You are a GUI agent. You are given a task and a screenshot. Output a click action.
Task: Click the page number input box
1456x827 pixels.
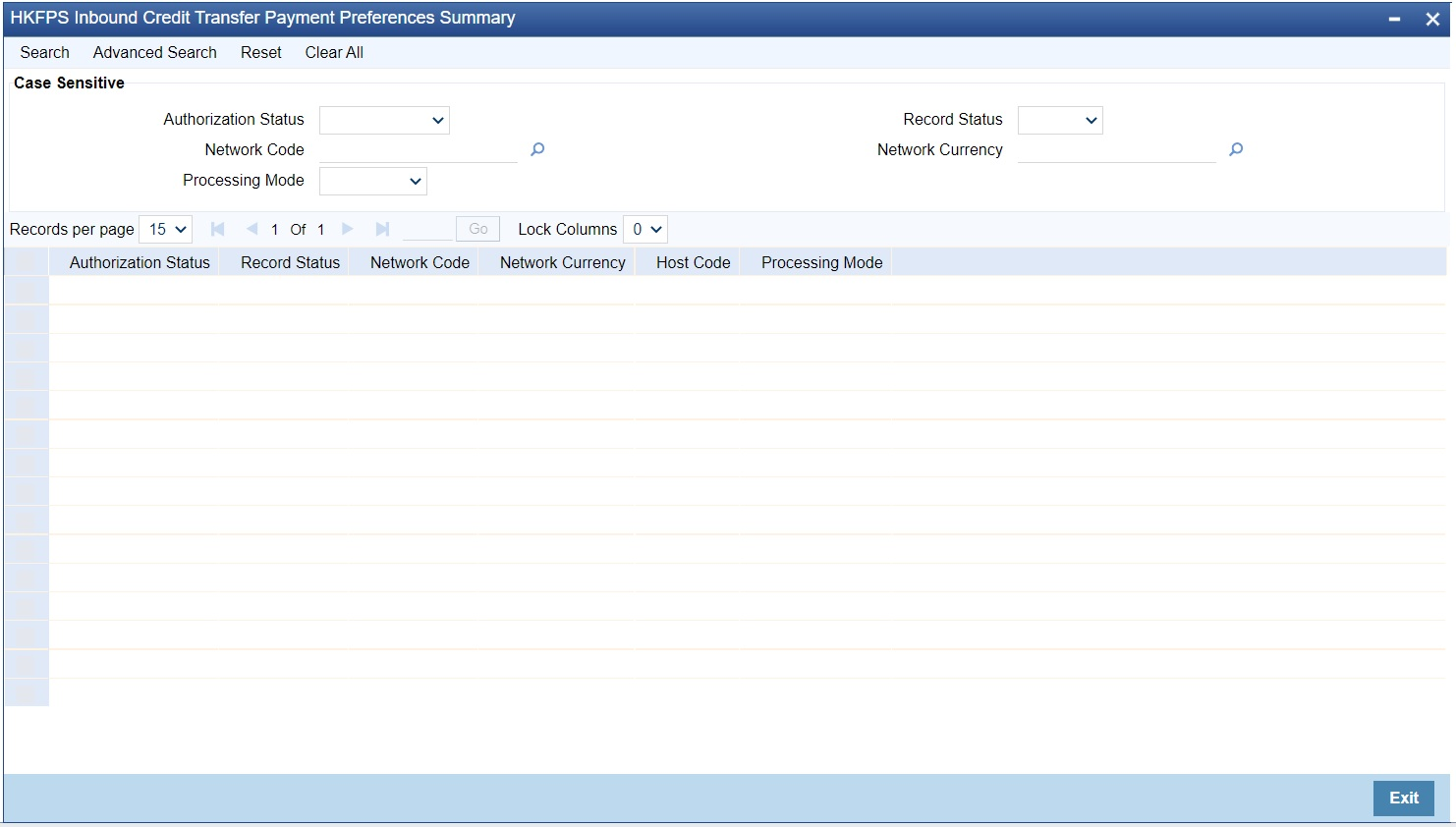click(427, 229)
